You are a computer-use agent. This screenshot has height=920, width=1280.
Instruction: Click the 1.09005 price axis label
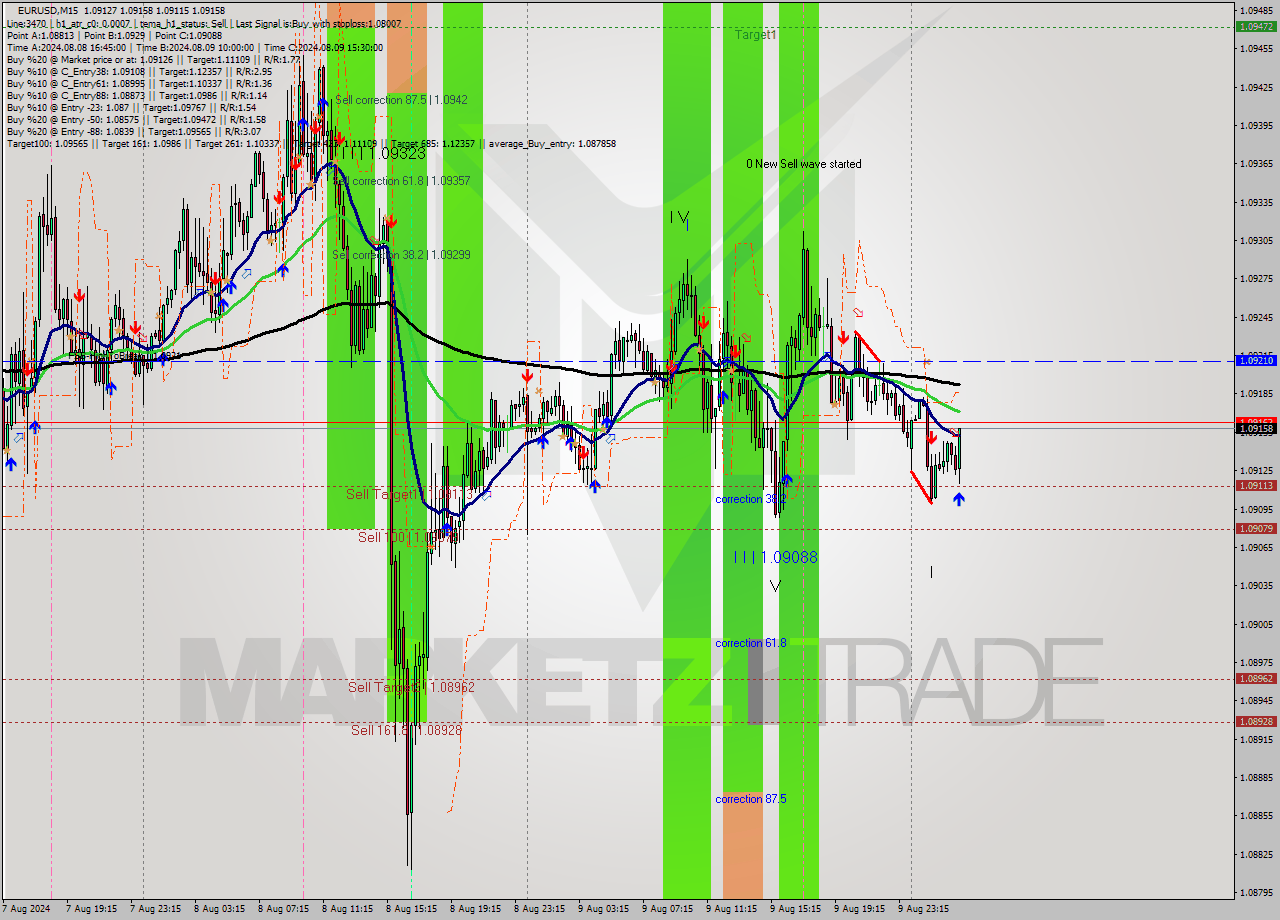tap(1256, 624)
